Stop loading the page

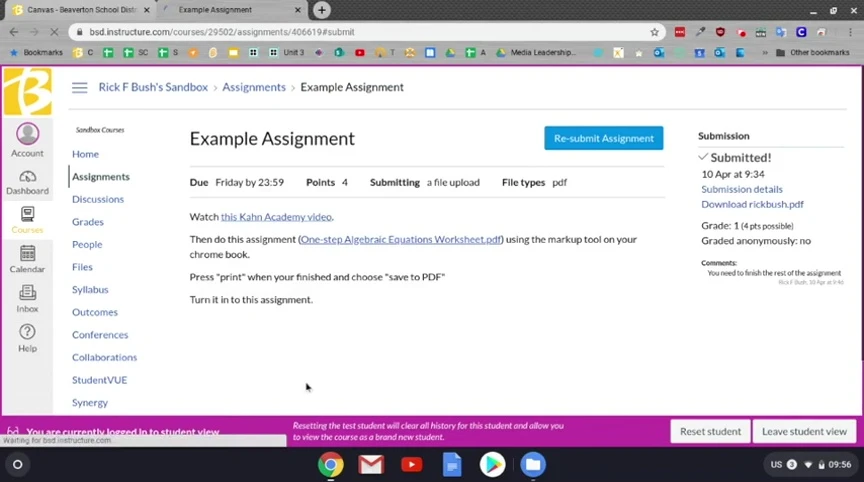pyautogui.click(x=54, y=32)
